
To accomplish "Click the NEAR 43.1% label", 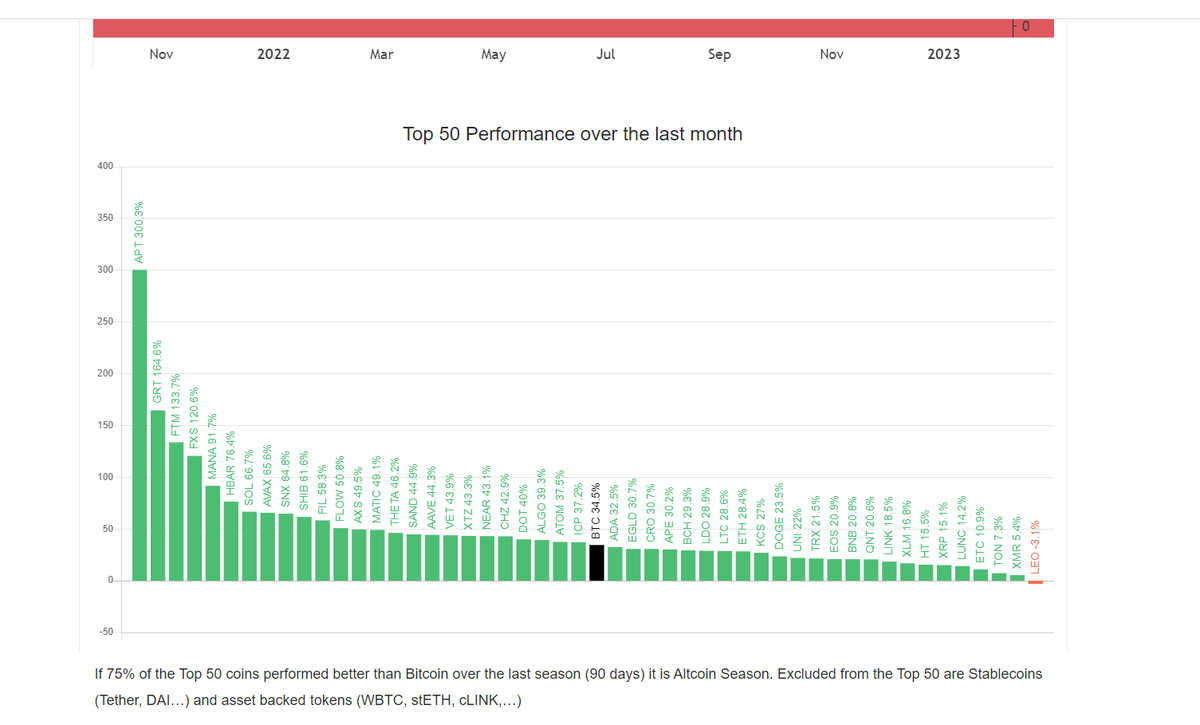I will 487,498.
